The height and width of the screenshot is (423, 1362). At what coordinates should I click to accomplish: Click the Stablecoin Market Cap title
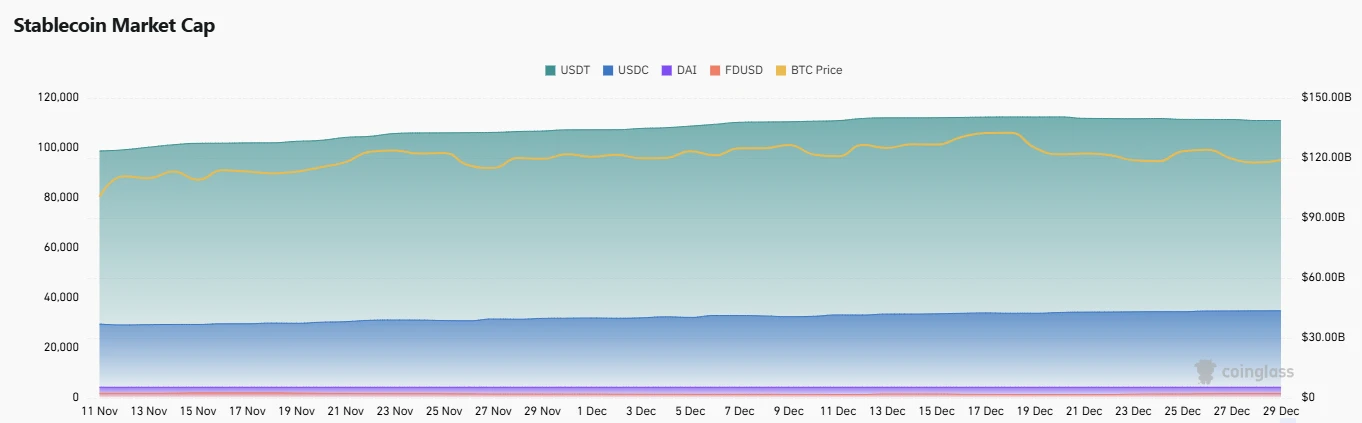click(114, 26)
